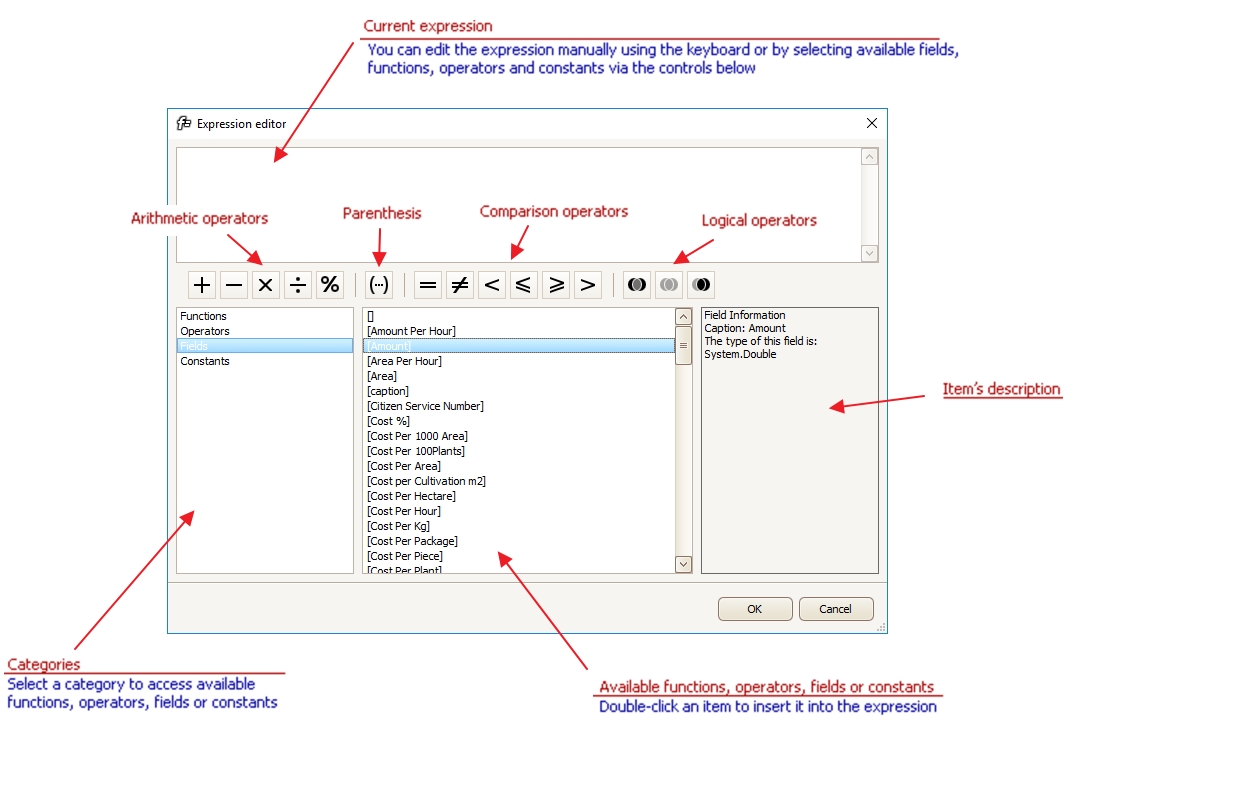Insert the divide operator
The height and width of the screenshot is (809, 1233).
(x=297, y=285)
